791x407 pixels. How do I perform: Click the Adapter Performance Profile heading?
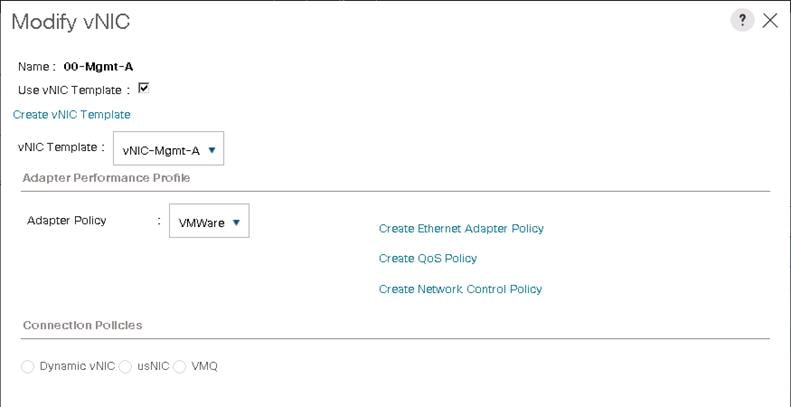tap(106, 178)
